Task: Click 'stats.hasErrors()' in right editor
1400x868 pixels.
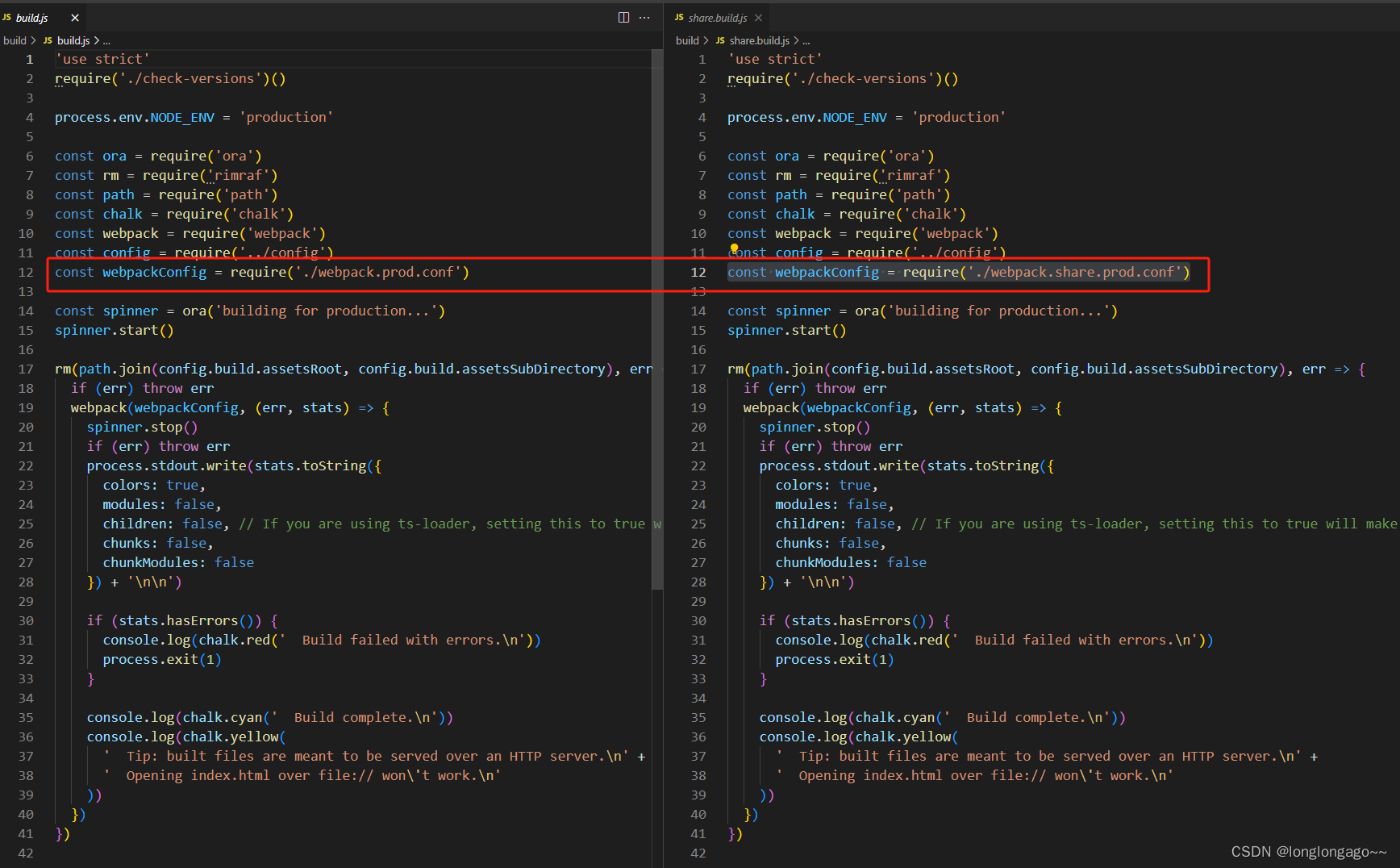Action: pos(859,620)
